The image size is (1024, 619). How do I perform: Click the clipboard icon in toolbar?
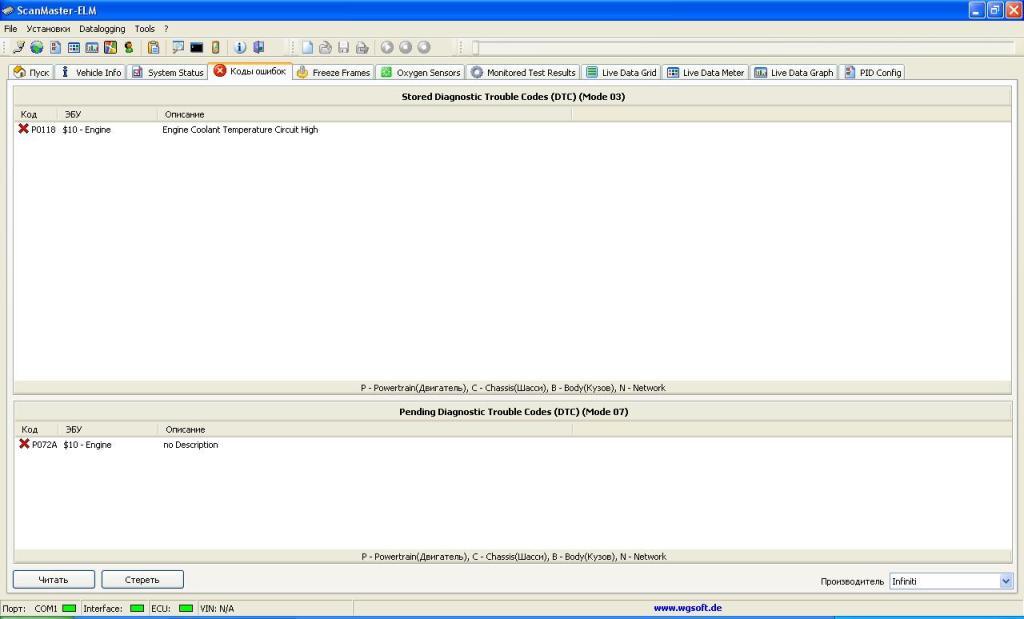pyautogui.click(x=153, y=47)
